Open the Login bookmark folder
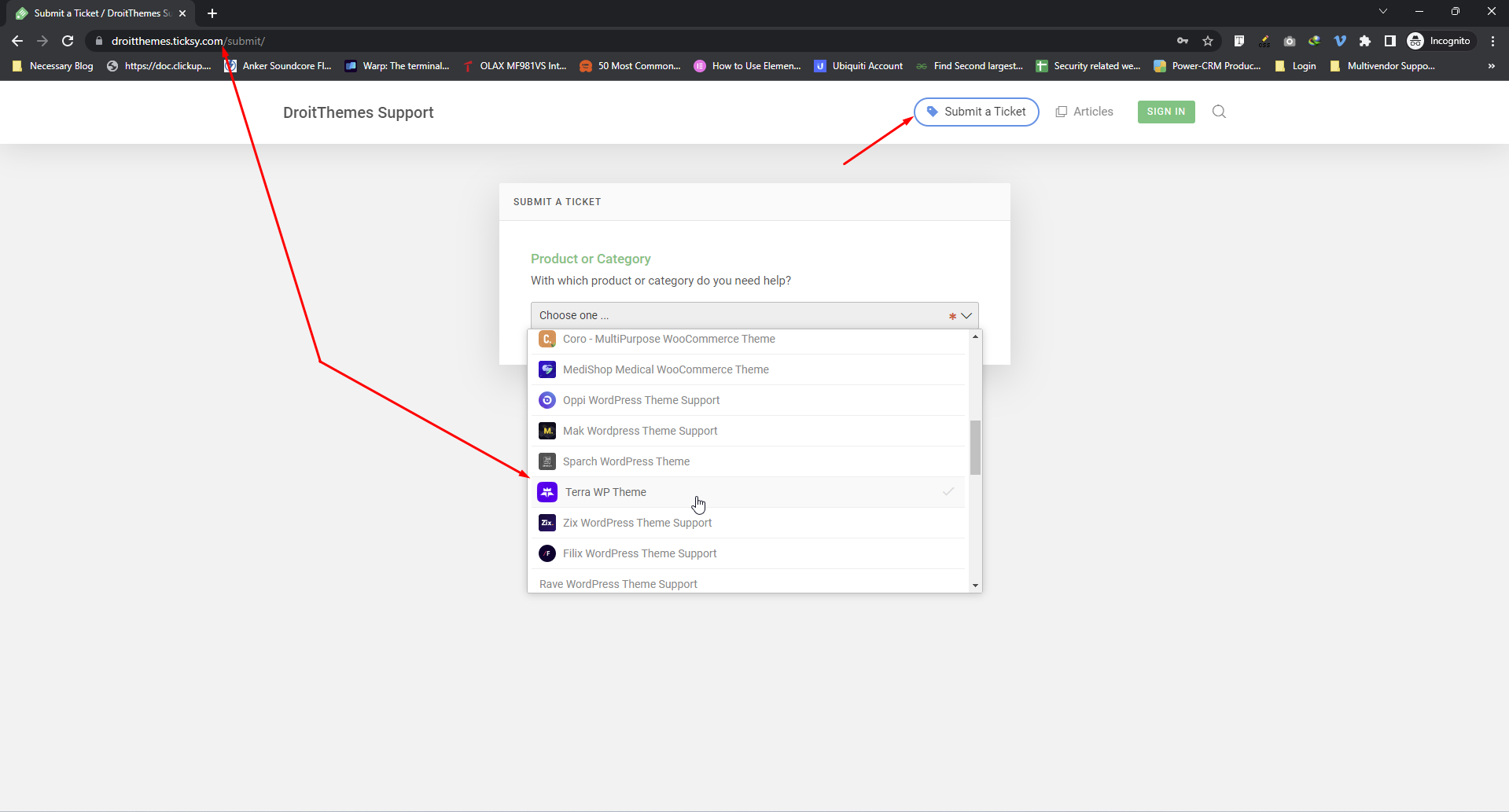Screen dimensions: 1509x812 (1296, 66)
